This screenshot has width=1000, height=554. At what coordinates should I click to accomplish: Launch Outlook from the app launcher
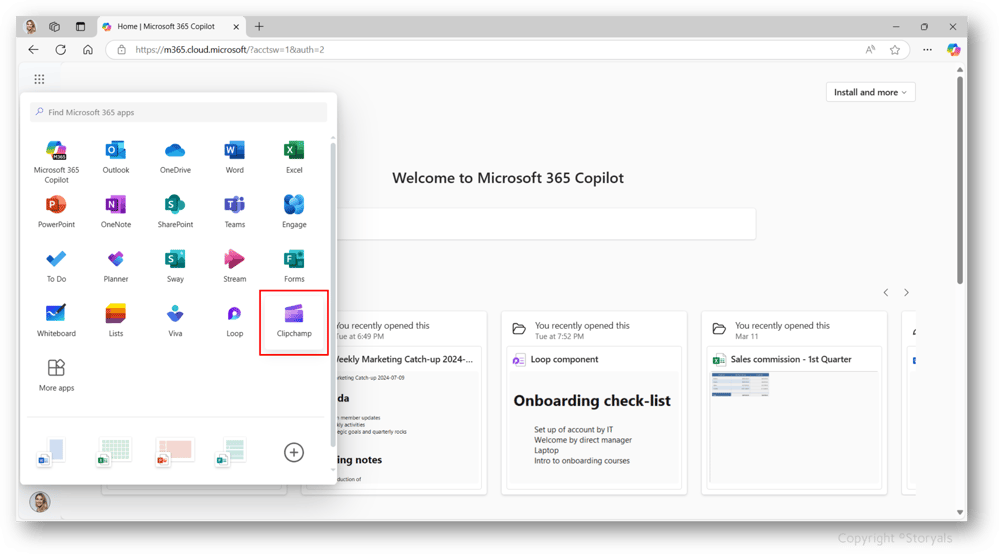point(115,157)
